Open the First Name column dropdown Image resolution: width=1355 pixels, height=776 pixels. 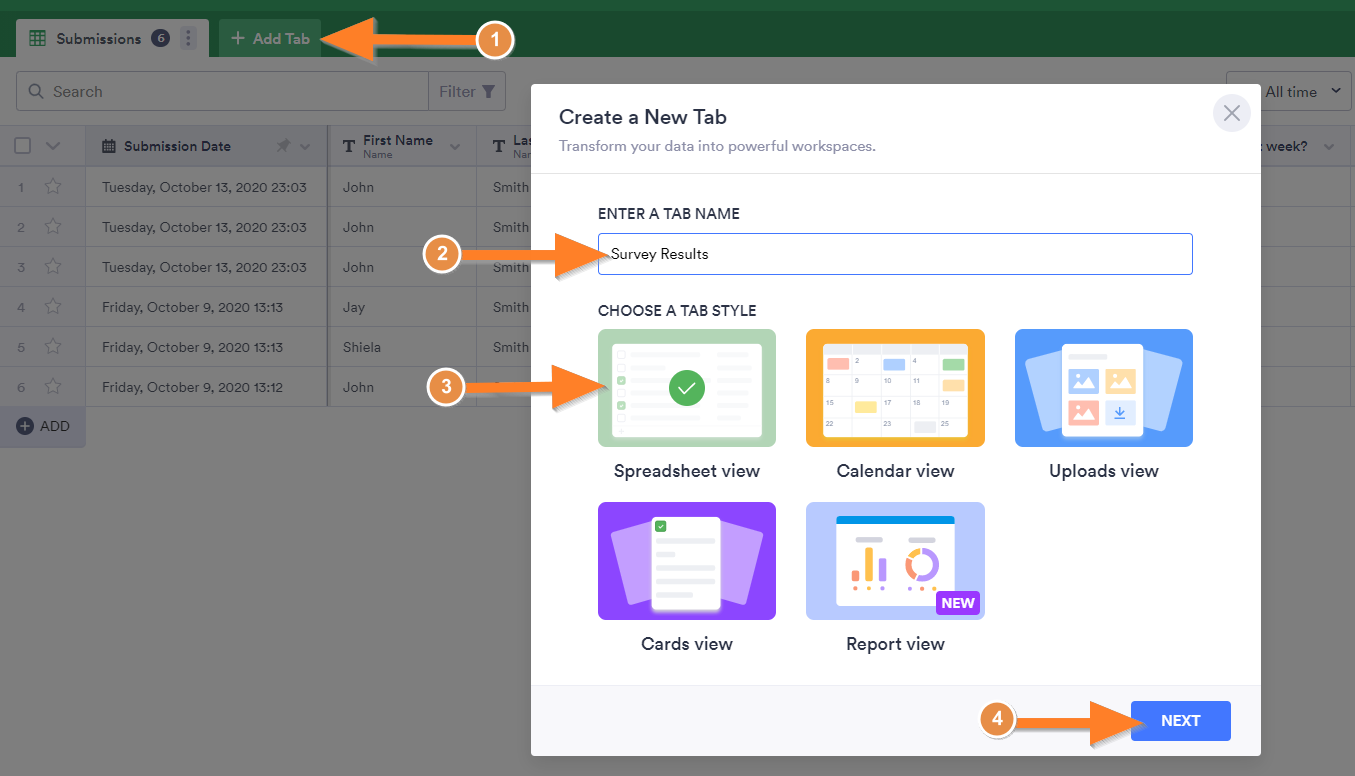click(456, 147)
